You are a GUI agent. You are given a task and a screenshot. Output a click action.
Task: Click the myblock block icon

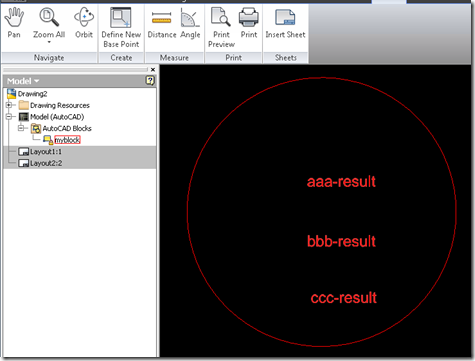point(48,140)
